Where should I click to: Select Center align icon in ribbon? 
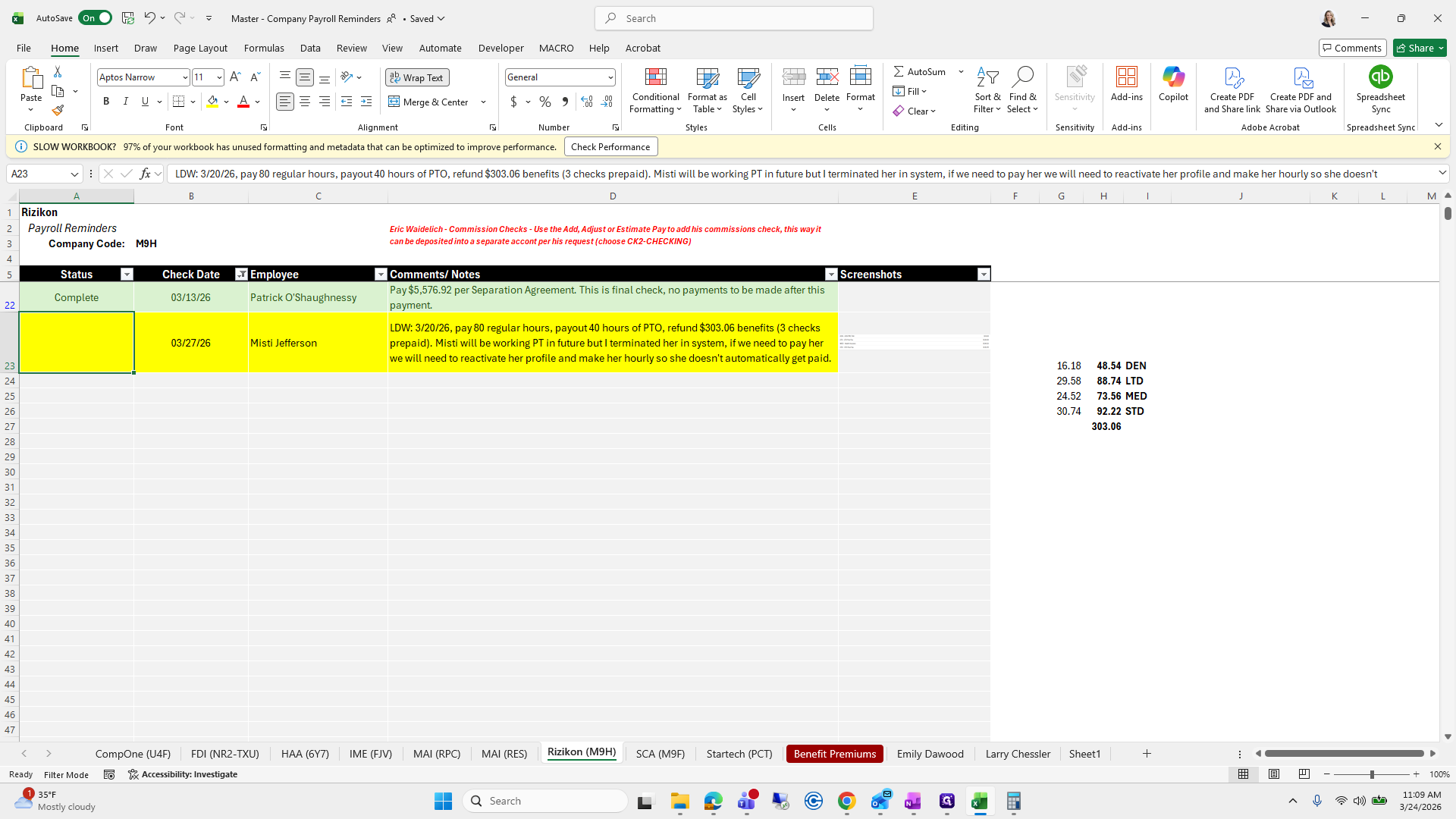click(305, 102)
